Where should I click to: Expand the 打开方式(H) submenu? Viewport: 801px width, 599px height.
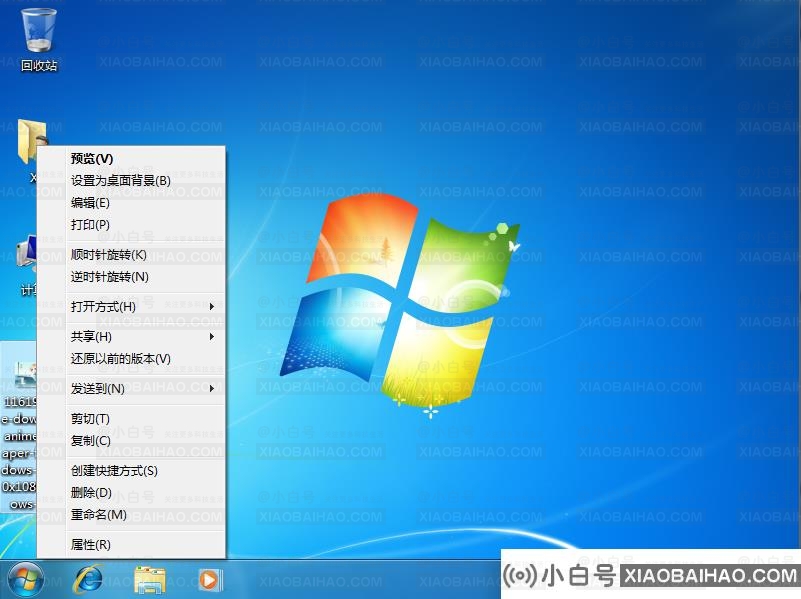132,307
